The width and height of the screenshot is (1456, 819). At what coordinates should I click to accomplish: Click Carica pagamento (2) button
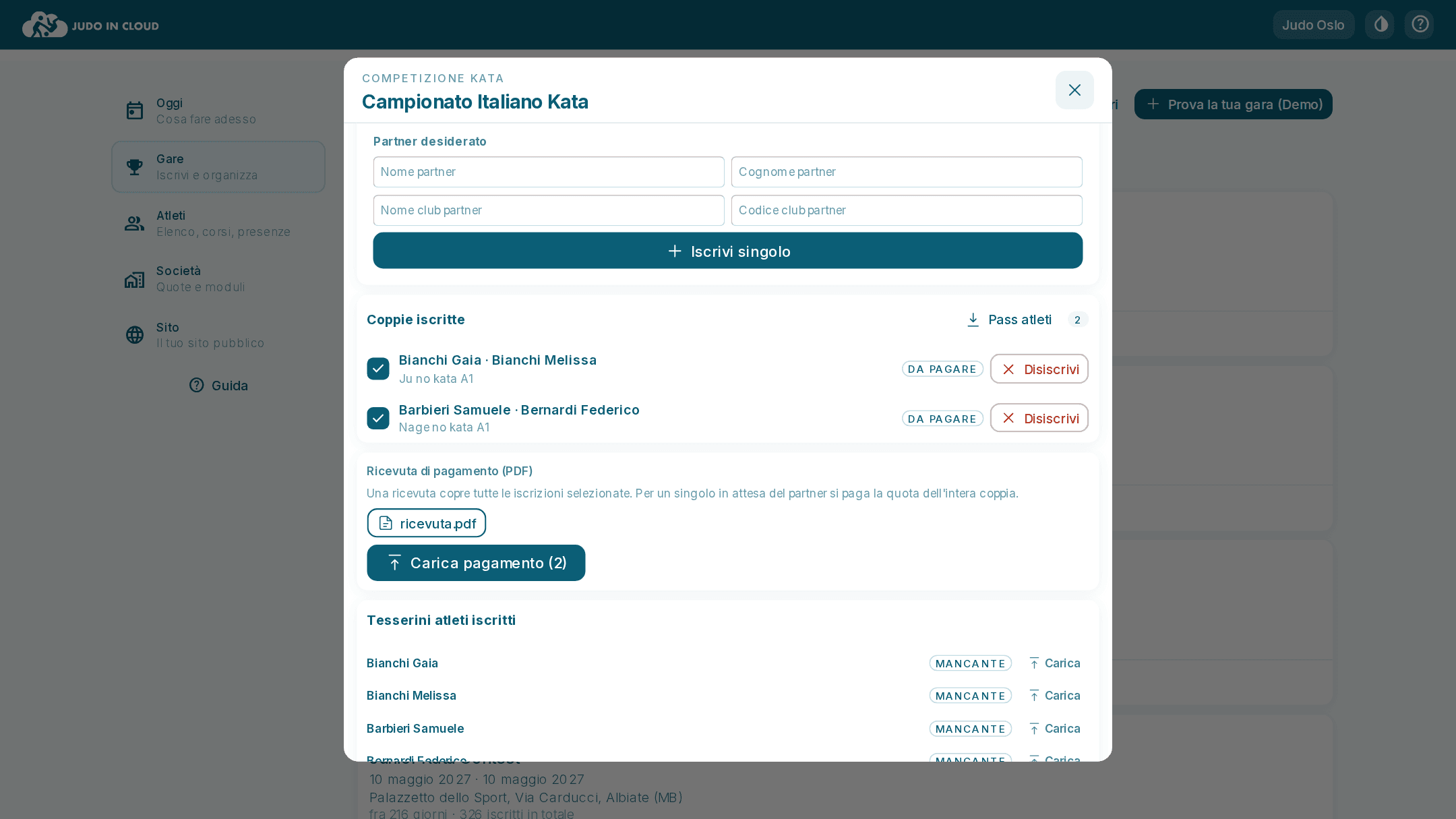[x=476, y=563]
